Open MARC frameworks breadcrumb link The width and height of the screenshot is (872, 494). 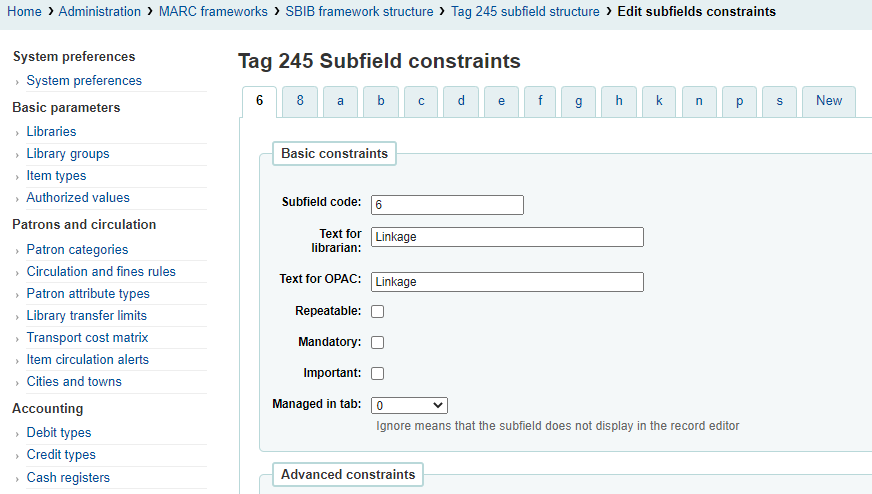pyautogui.click(x=213, y=12)
